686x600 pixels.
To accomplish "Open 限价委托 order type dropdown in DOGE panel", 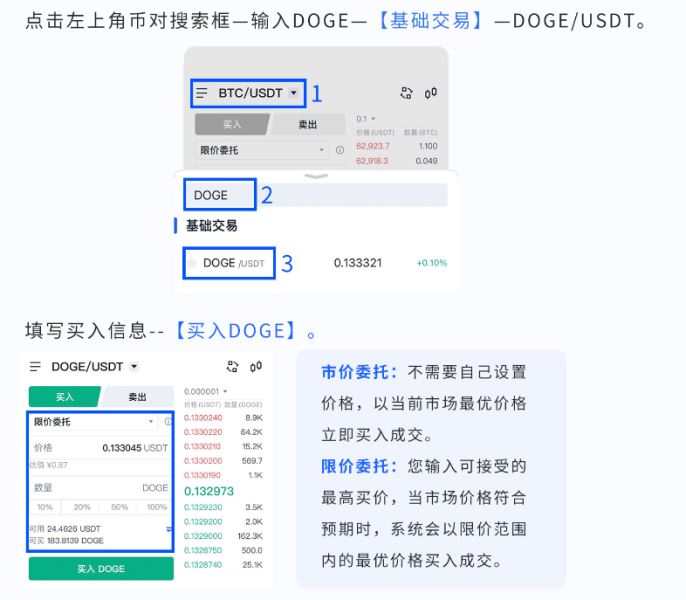I will click(x=151, y=422).
